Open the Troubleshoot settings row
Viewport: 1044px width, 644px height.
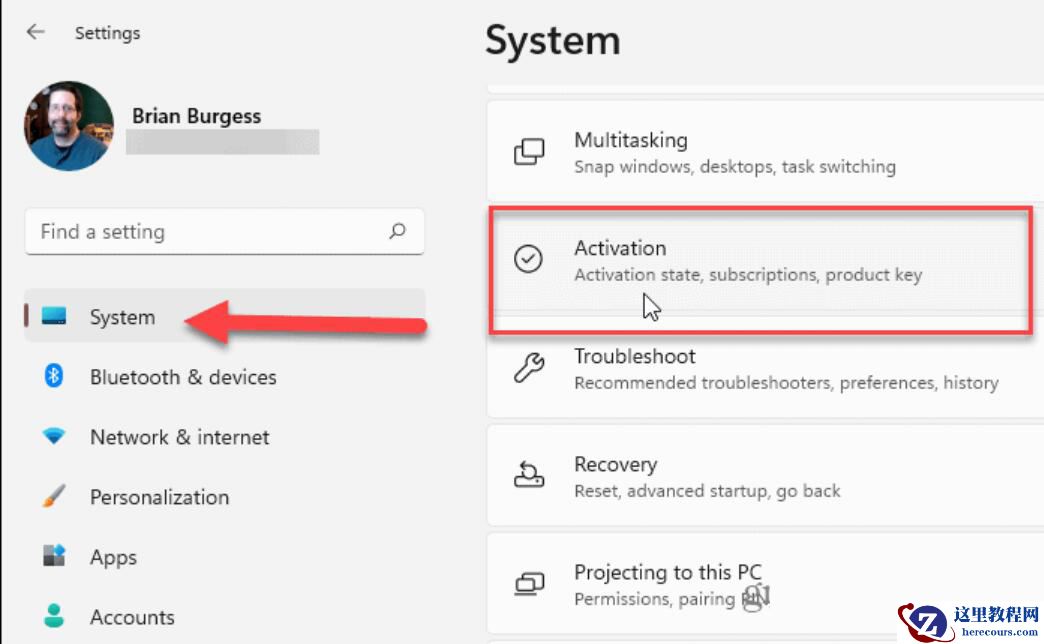pos(760,368)
